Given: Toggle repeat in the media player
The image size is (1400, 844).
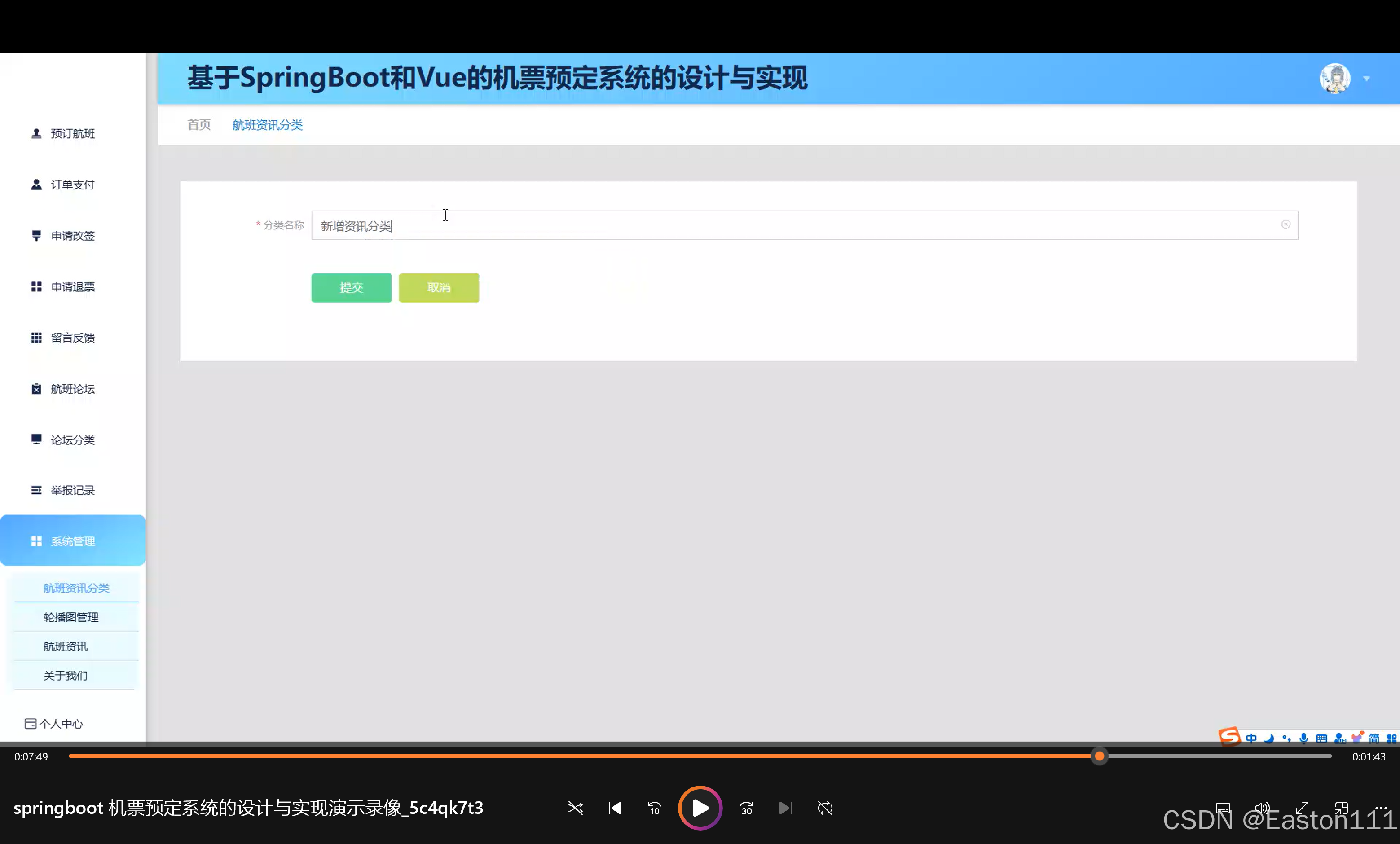Looking at the screenshot, I should pos(825,808).
